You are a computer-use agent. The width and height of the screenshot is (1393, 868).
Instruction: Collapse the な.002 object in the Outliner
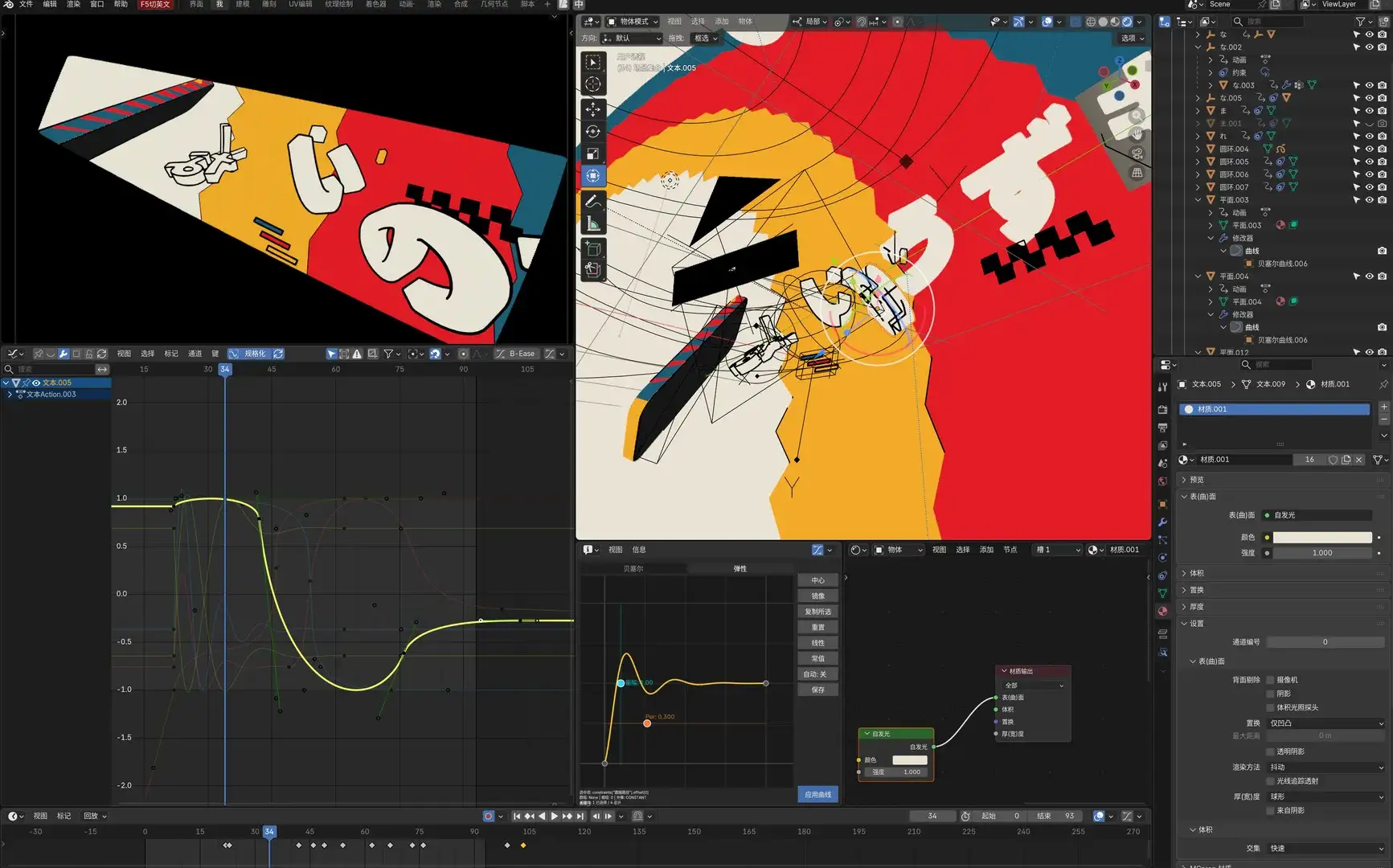1198,47
